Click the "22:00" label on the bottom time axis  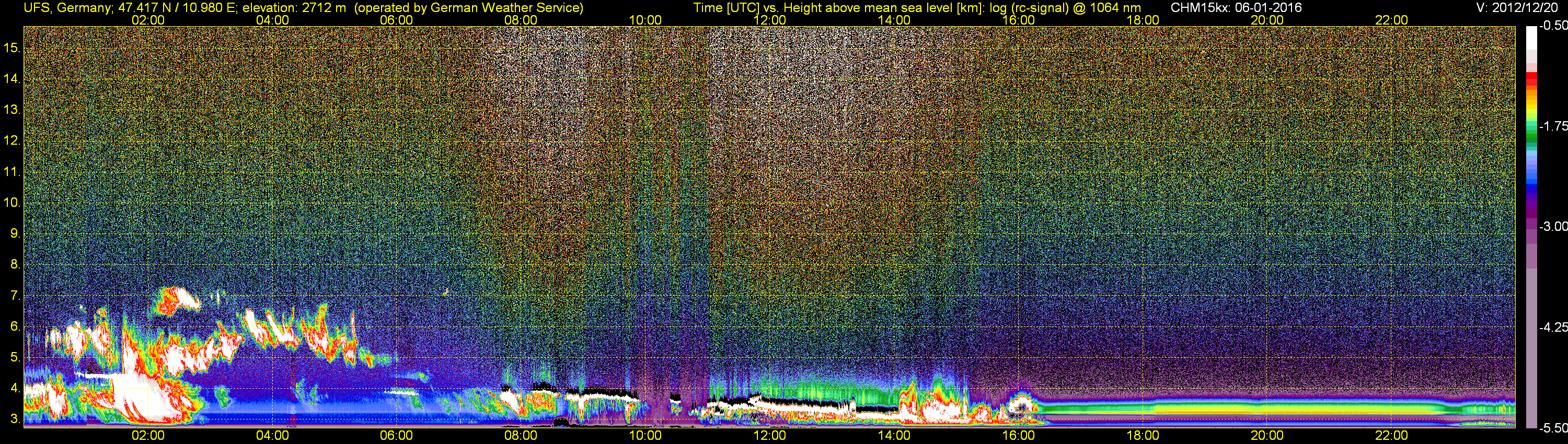point(1391,436)
